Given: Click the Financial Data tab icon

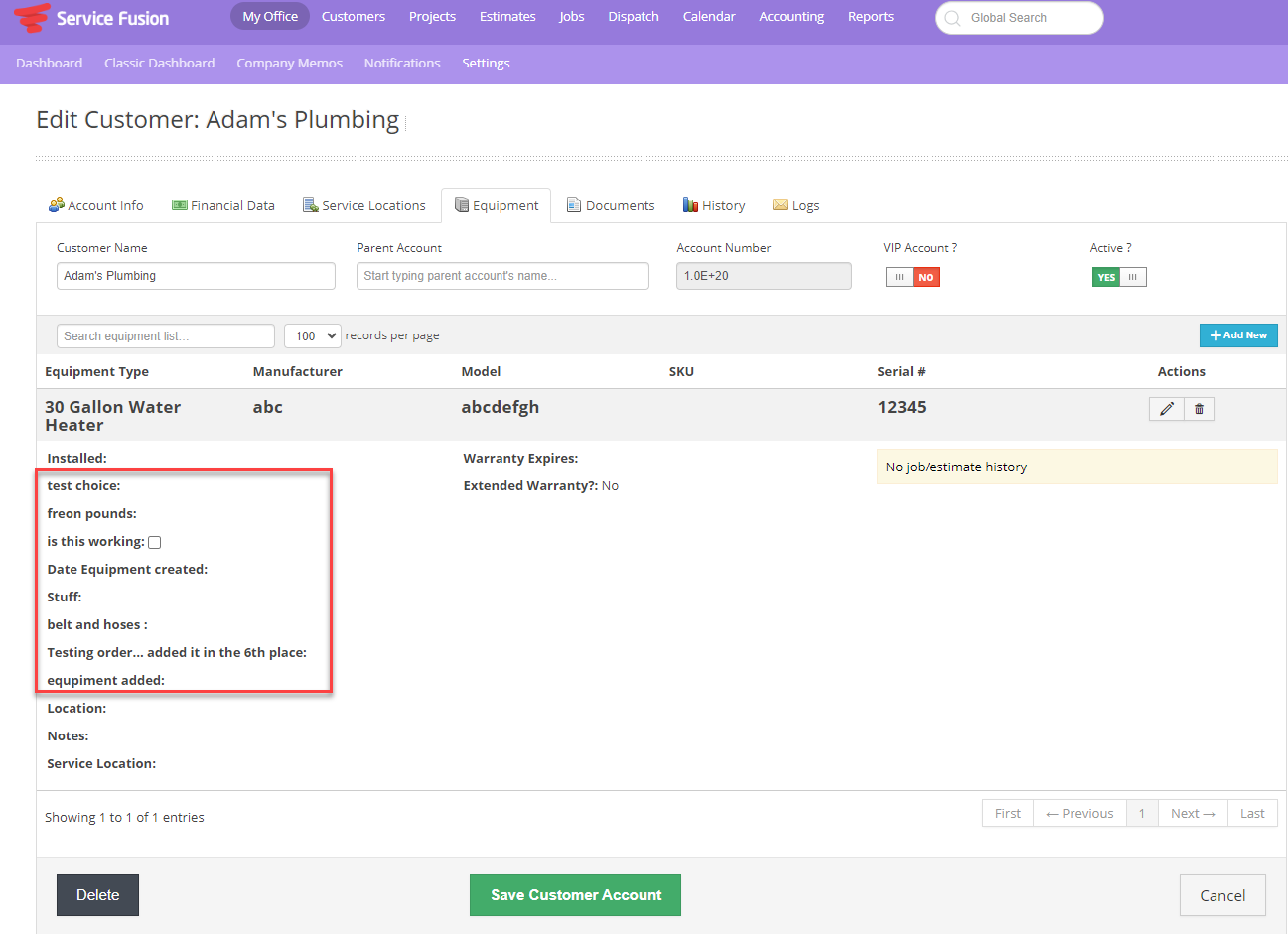Looking at the screenshot, I should click(180, 205).
